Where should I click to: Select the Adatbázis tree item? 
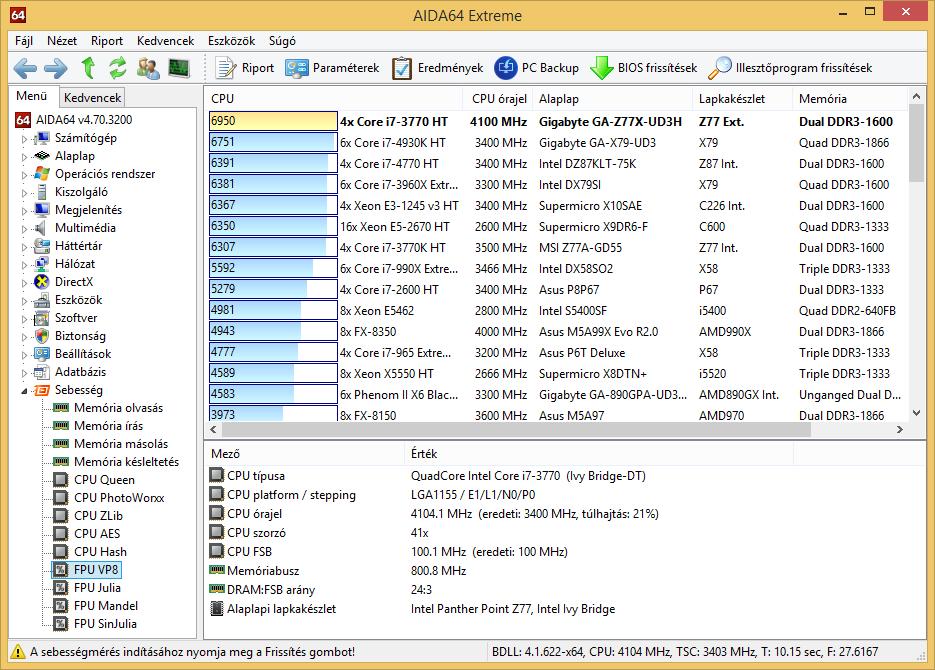pos(81,371)
